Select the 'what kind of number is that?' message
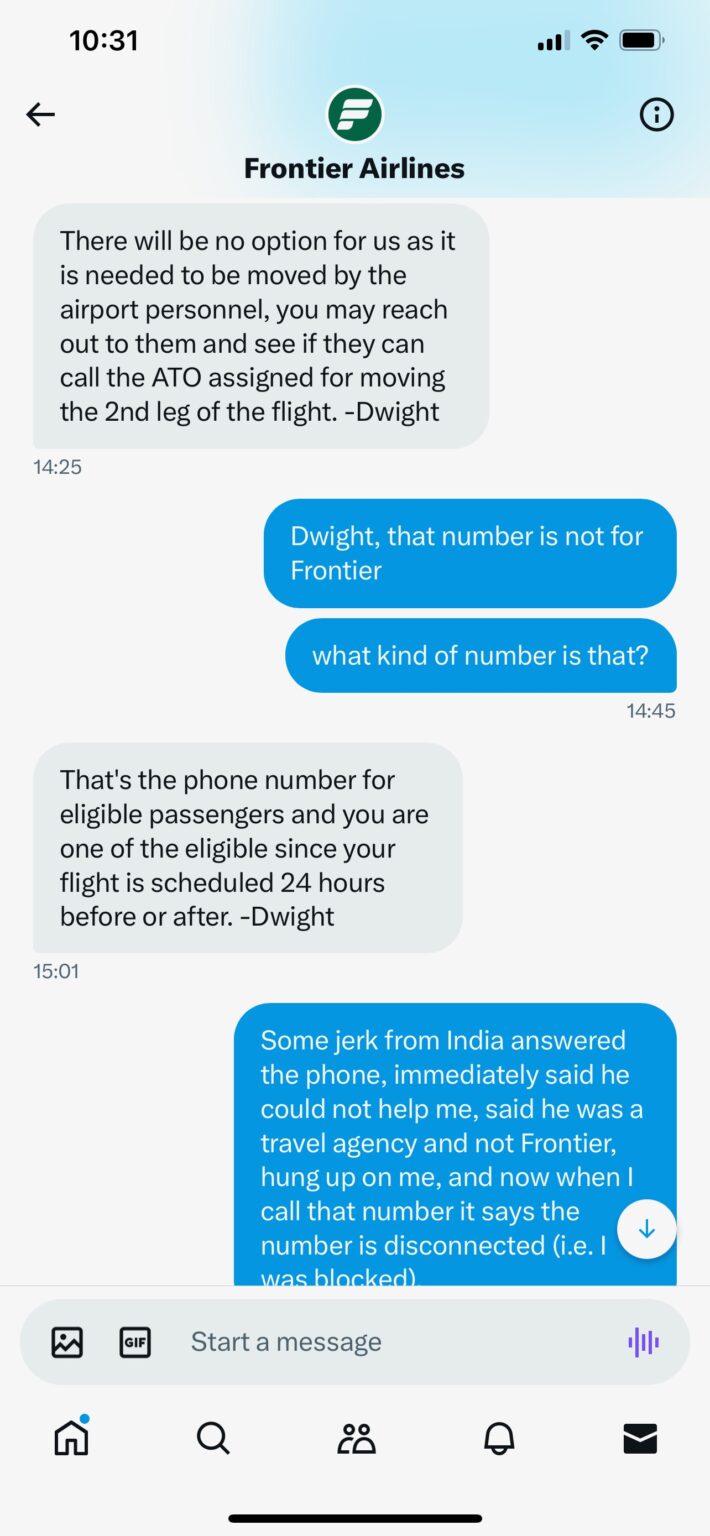The height and width of the screenshot is (1536, 710). click(x=481, y=655)
